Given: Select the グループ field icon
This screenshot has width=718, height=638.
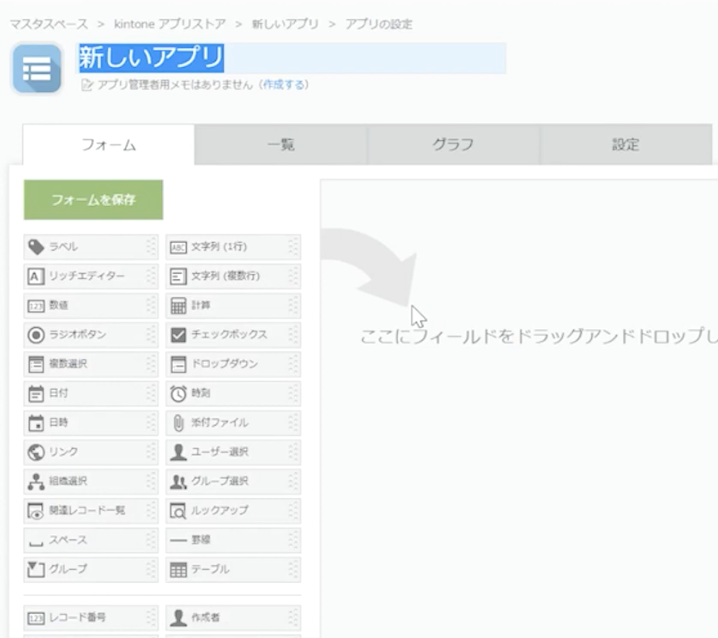Looking at the screenshot, I should pyautogui.click(x=36, y=569).
